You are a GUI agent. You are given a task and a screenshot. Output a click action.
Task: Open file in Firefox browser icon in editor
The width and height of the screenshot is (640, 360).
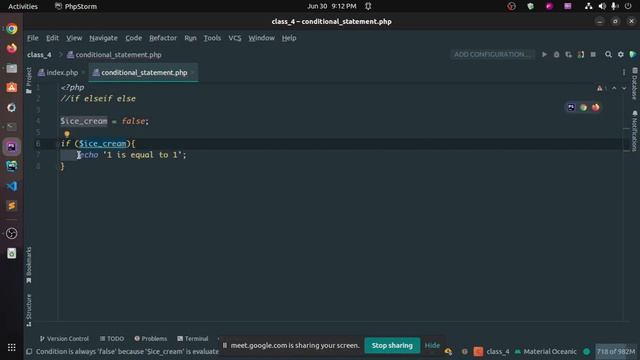pyautogui.click(x=596, y=107)
